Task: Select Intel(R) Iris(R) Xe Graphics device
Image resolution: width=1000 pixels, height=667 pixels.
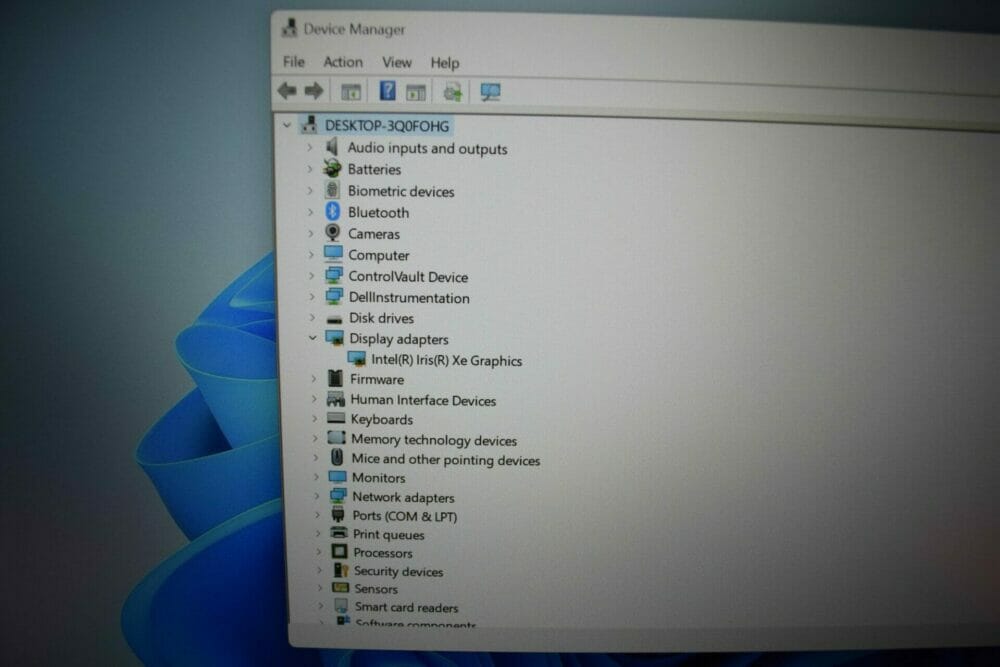Action: 446,360
